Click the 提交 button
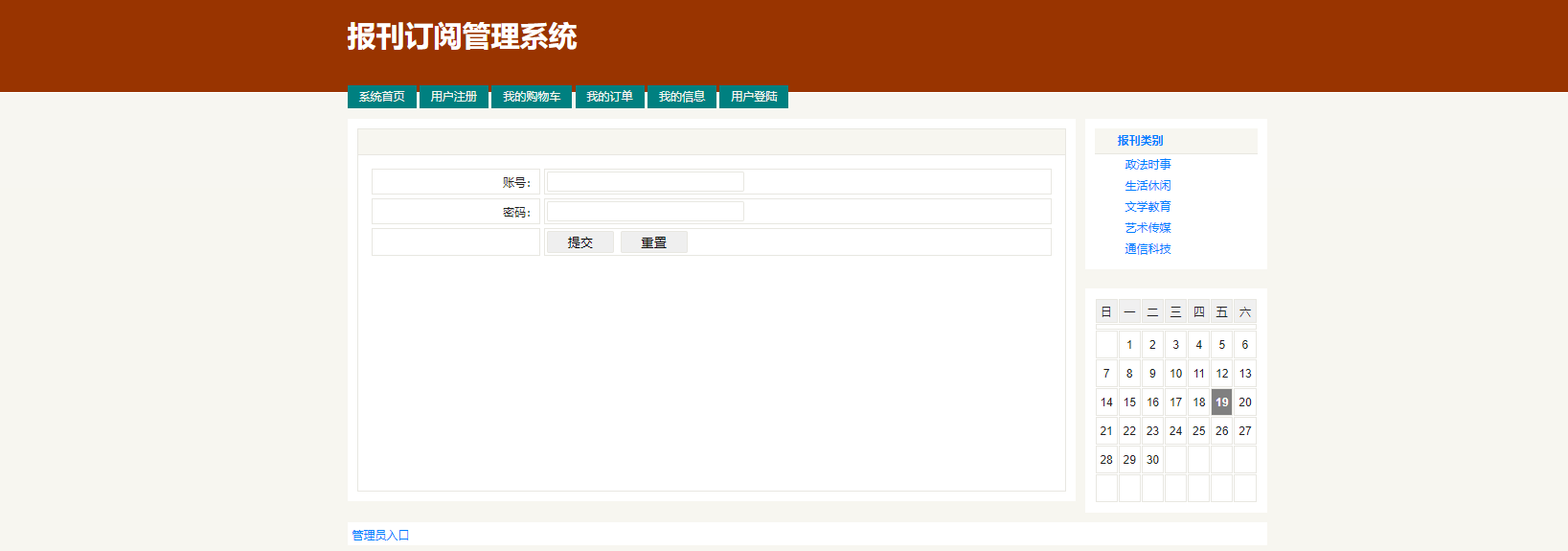This screenshot has width=1568, height=551. [580, 242]
